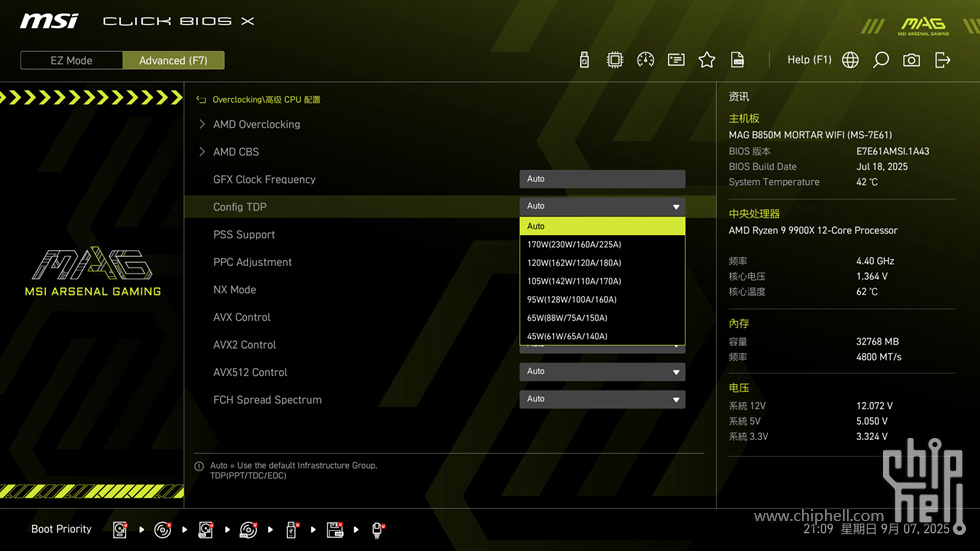Collapse the Config TDP dropdown
Screen dimensions: 980x551
(x=602, y=206)
